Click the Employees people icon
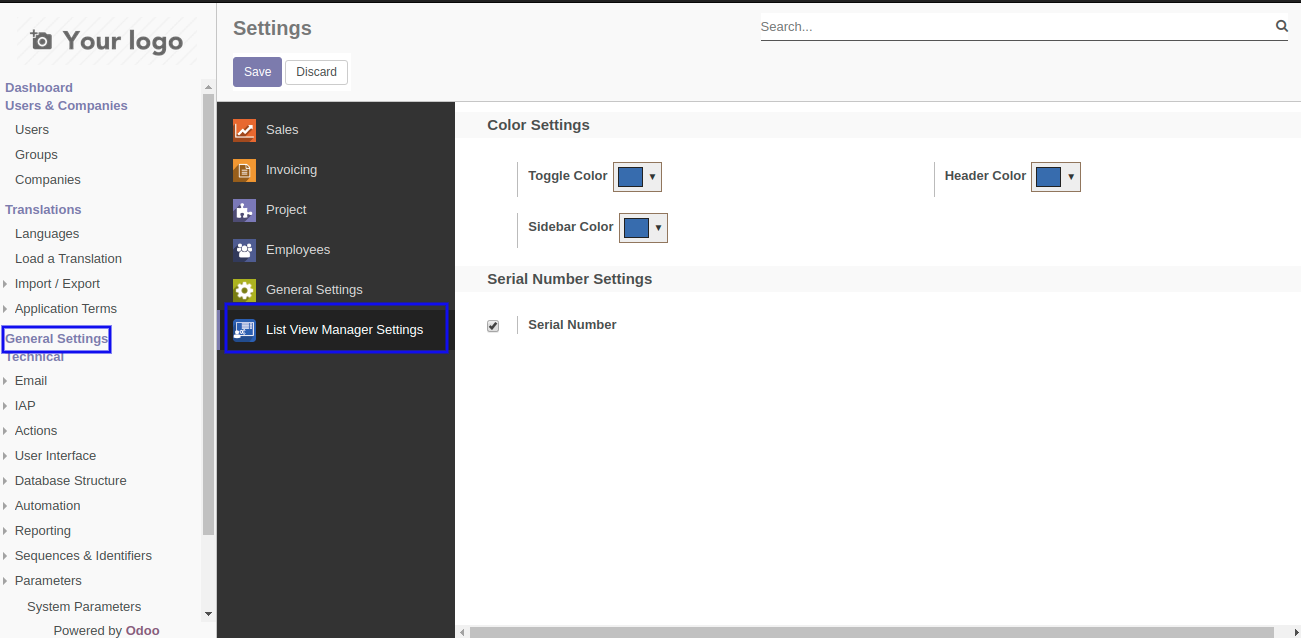This screenshot has height=638, width=1301. click(x=244, y=250)
